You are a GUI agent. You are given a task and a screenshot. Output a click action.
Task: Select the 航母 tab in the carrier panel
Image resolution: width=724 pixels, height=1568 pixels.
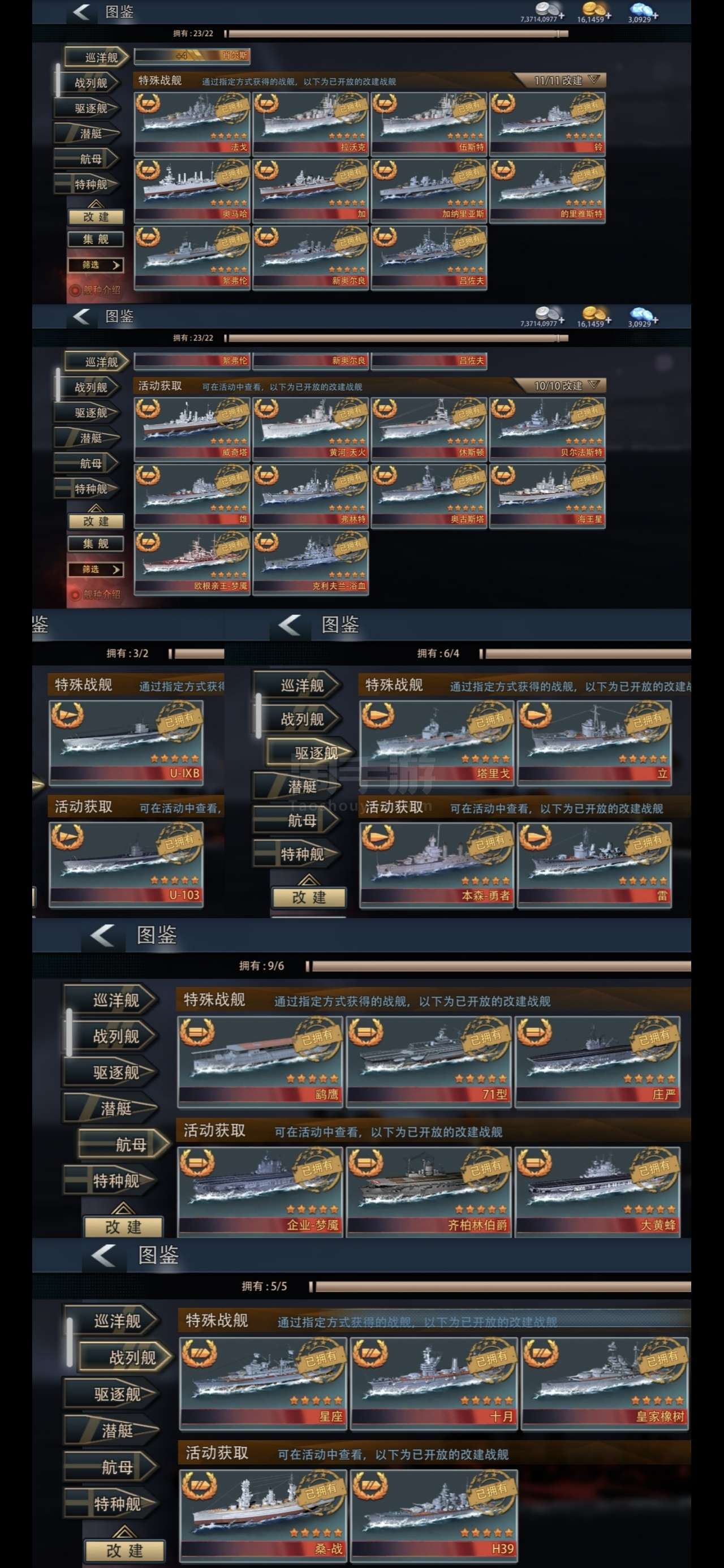[x=125, y=1144]
